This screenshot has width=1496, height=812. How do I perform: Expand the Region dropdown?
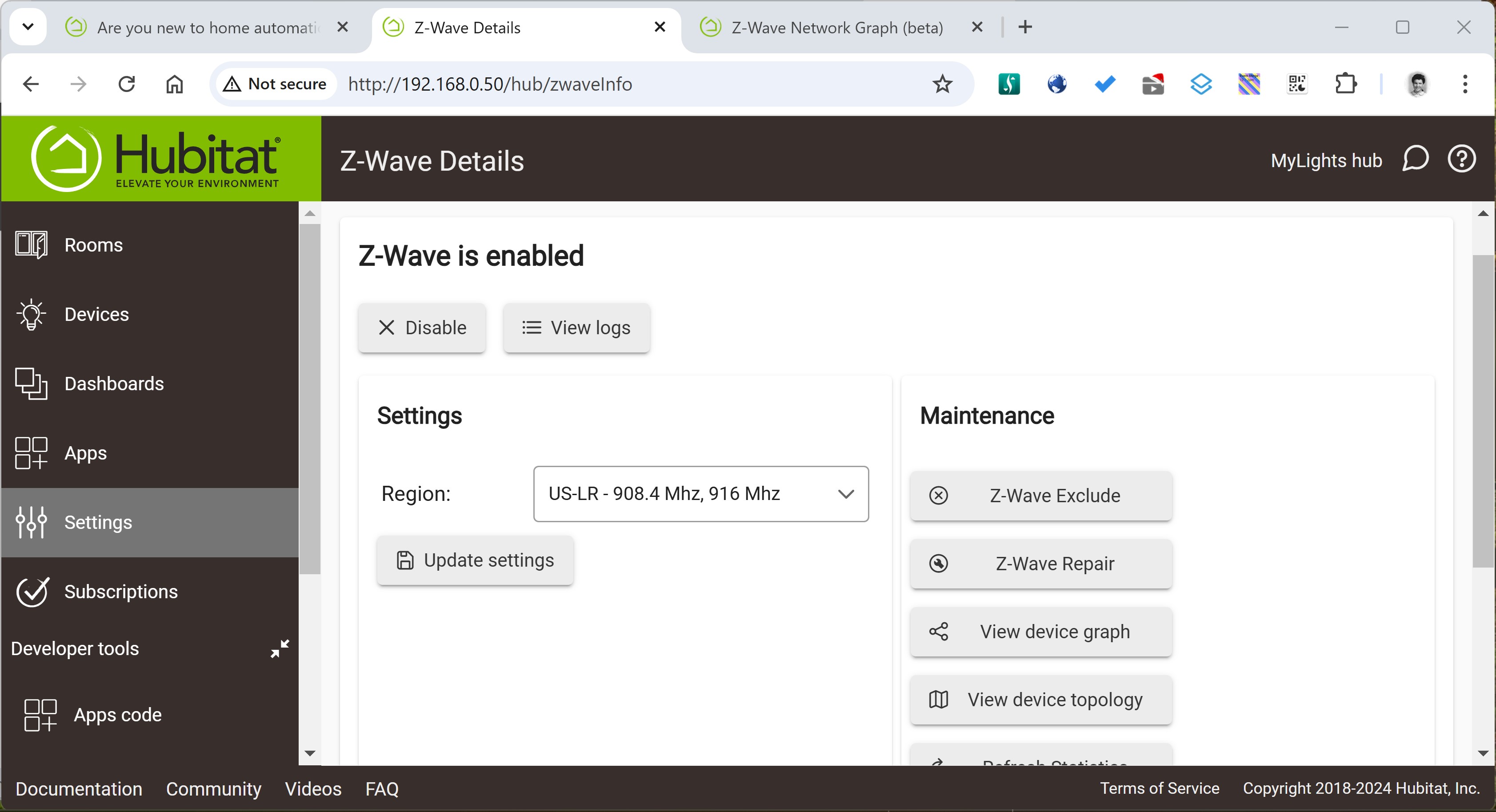[x=701, y=494]
